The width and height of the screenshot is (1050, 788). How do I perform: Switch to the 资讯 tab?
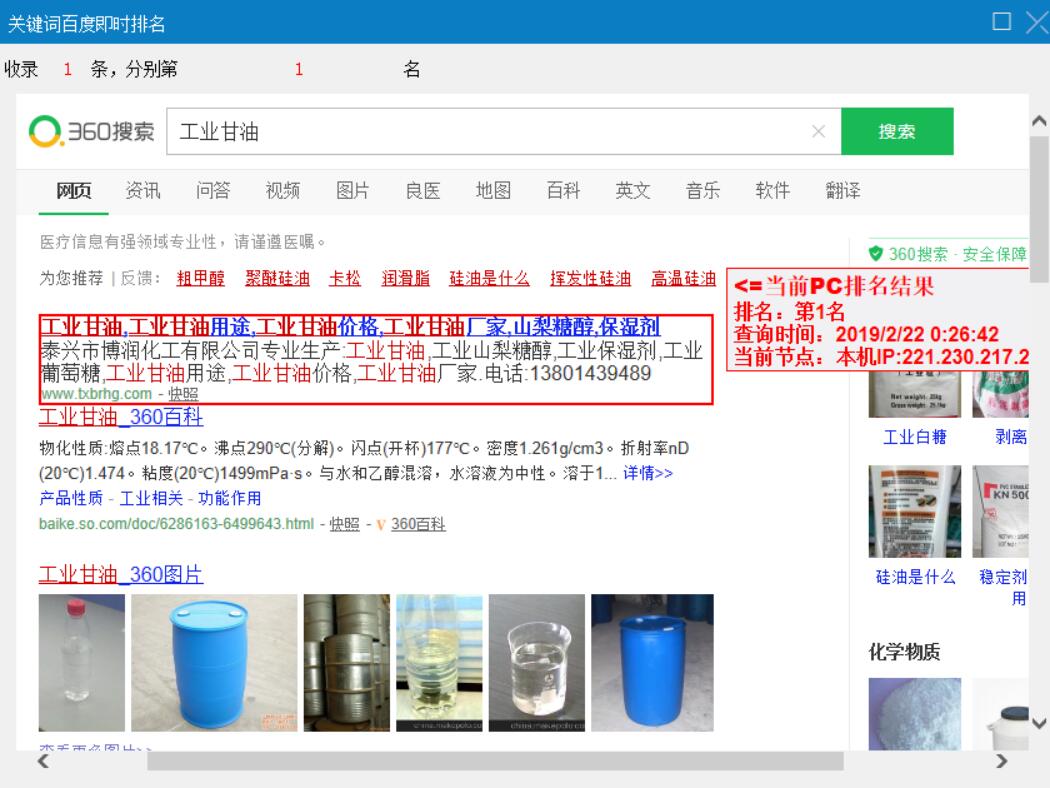coord(143,191)
